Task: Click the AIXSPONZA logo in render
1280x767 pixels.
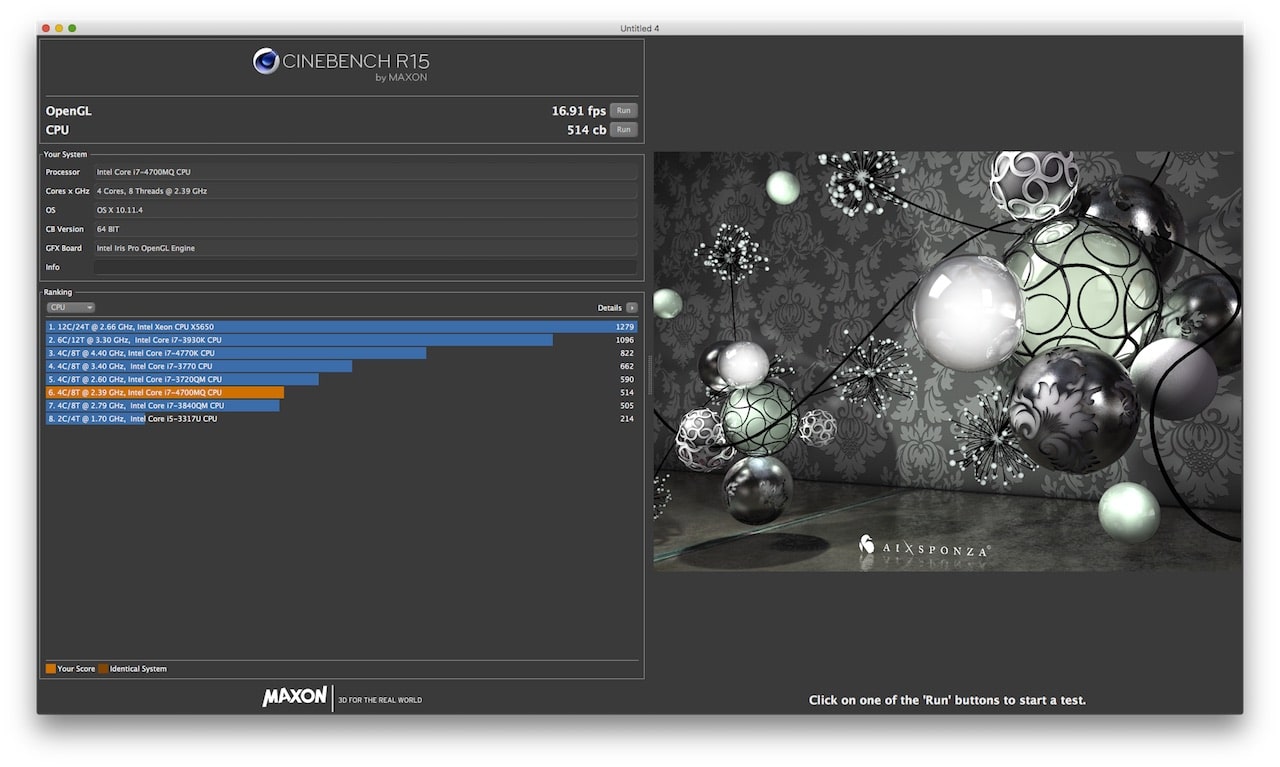Action: [x=924, y=547]
